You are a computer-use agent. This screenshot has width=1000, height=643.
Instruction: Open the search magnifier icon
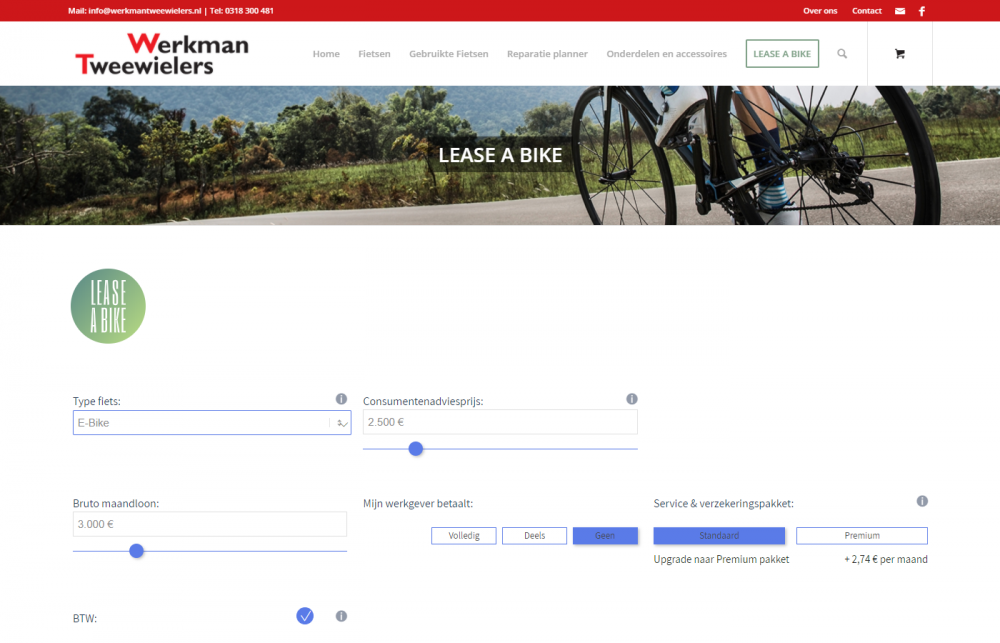click(x=842, y=54)
